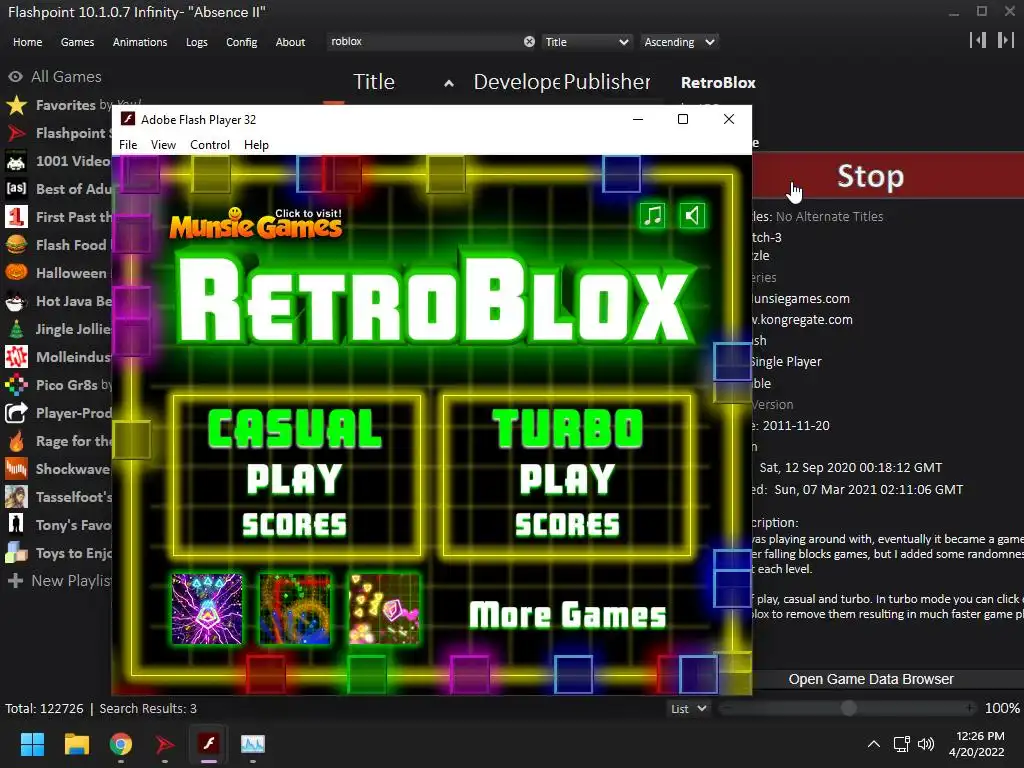The height and width of the screenshot is (768, 1024).
Task: Open the Flashpoint playlist red arrow icon
Action: pyautogui.click(x=16, y=133)
